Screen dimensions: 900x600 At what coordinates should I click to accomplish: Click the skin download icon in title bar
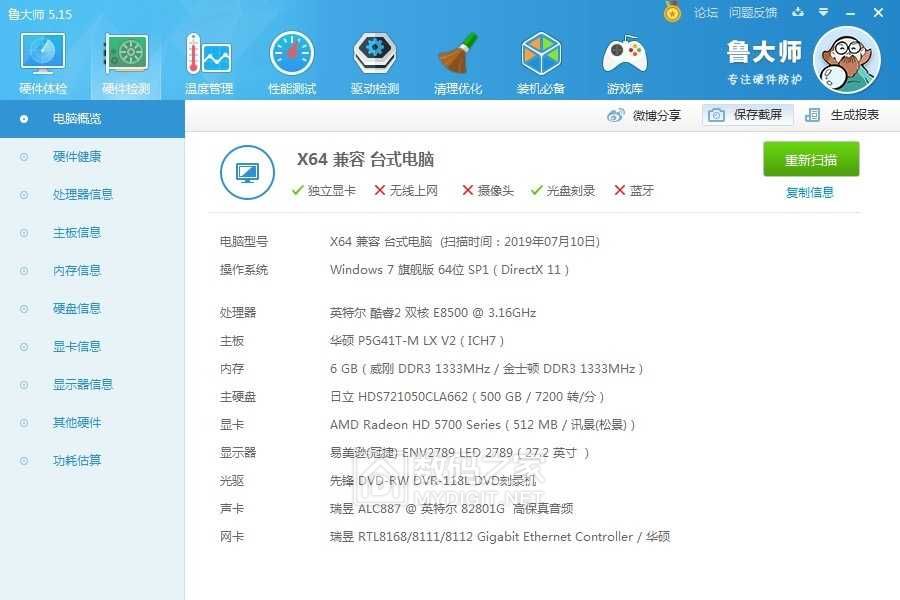tap(798, 12)
